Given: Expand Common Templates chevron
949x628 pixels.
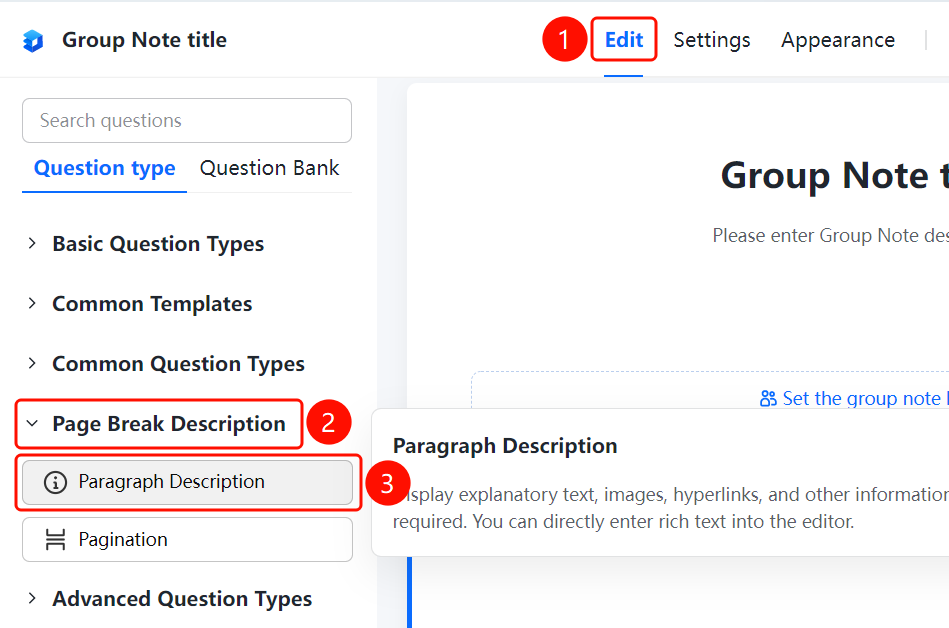Looking at the screenshot, I should (x=32, y=303).
